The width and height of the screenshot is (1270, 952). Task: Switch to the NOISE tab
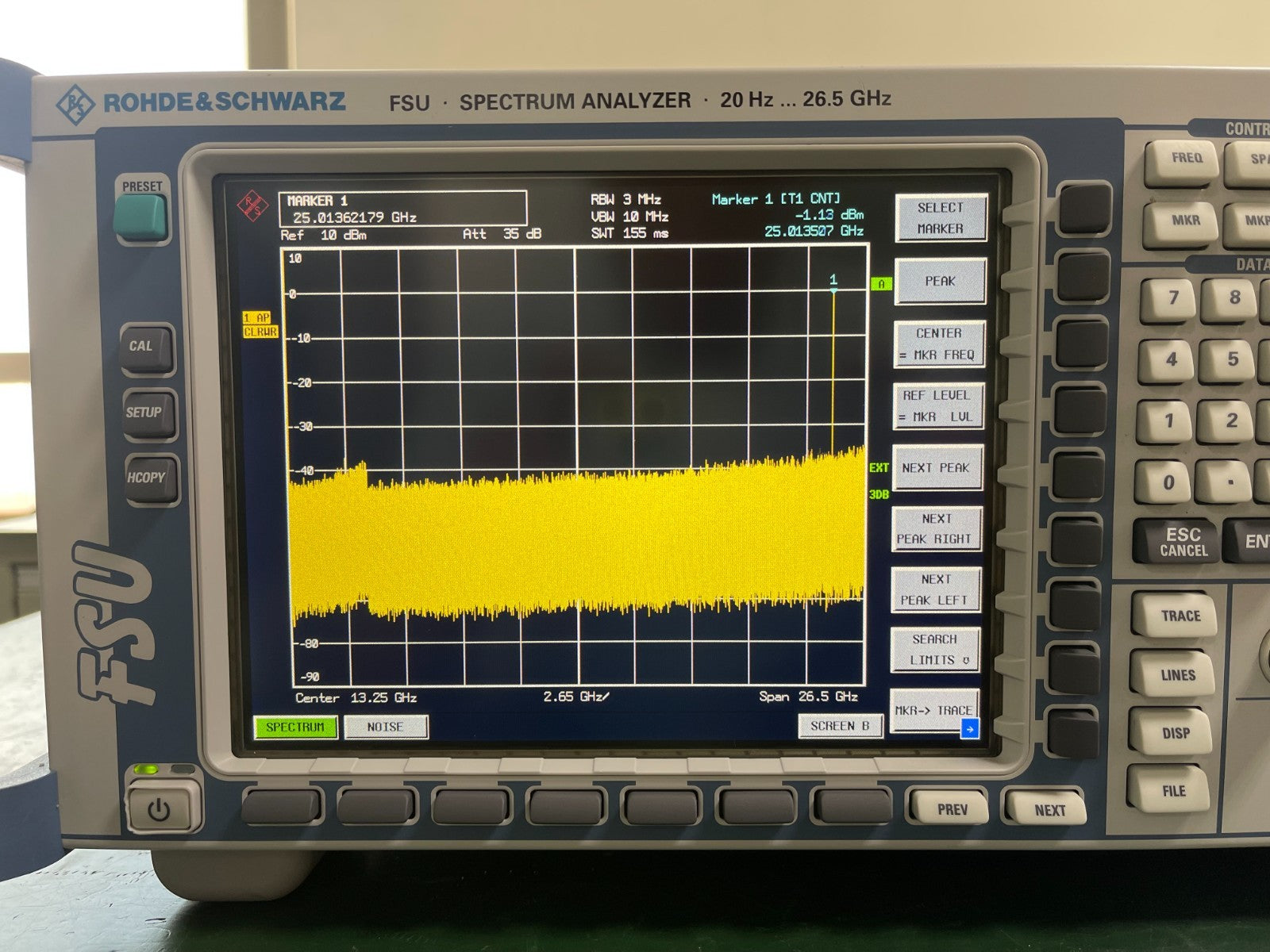point(386,727)
